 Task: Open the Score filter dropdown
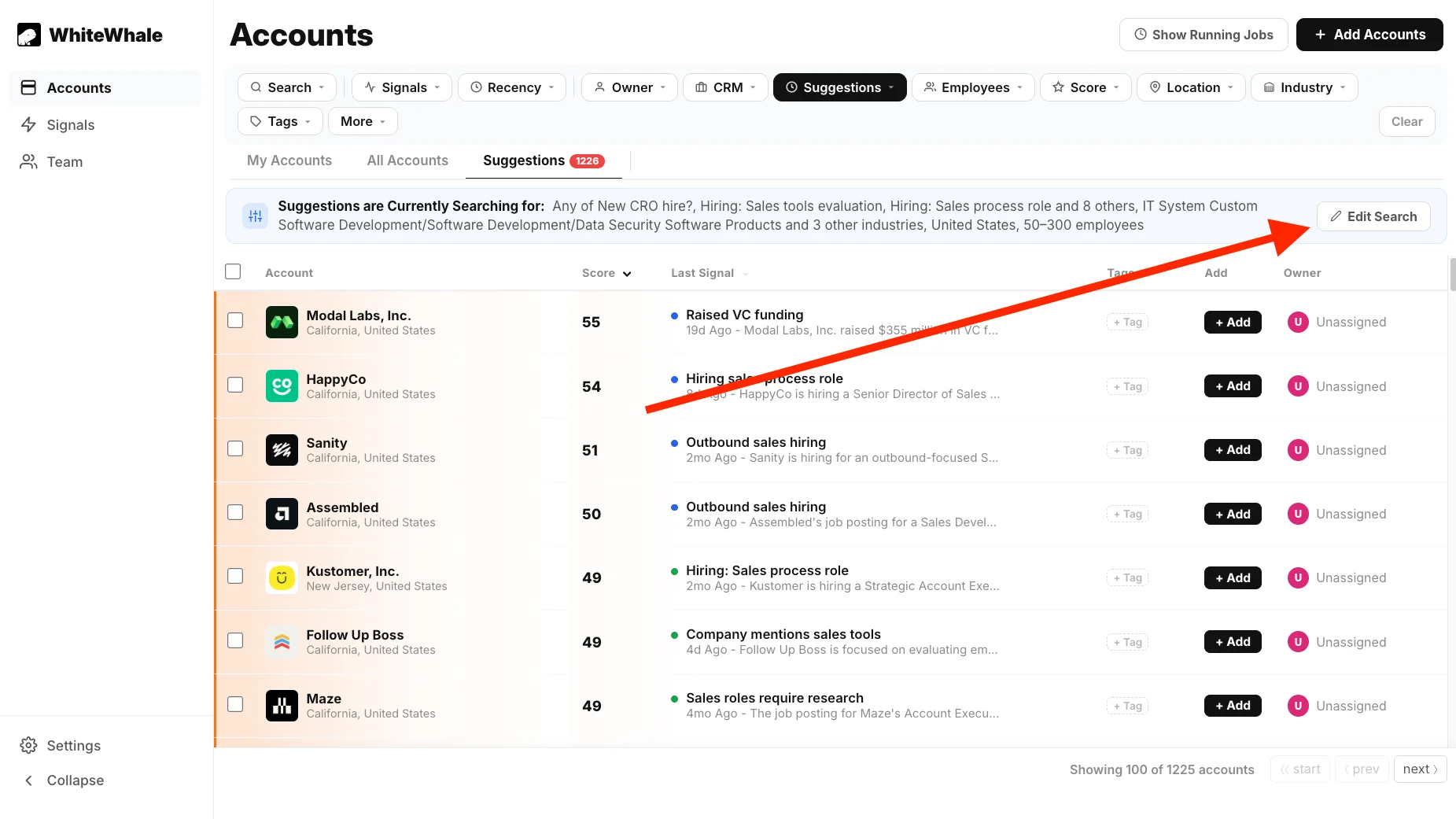tap(1086, 87)
